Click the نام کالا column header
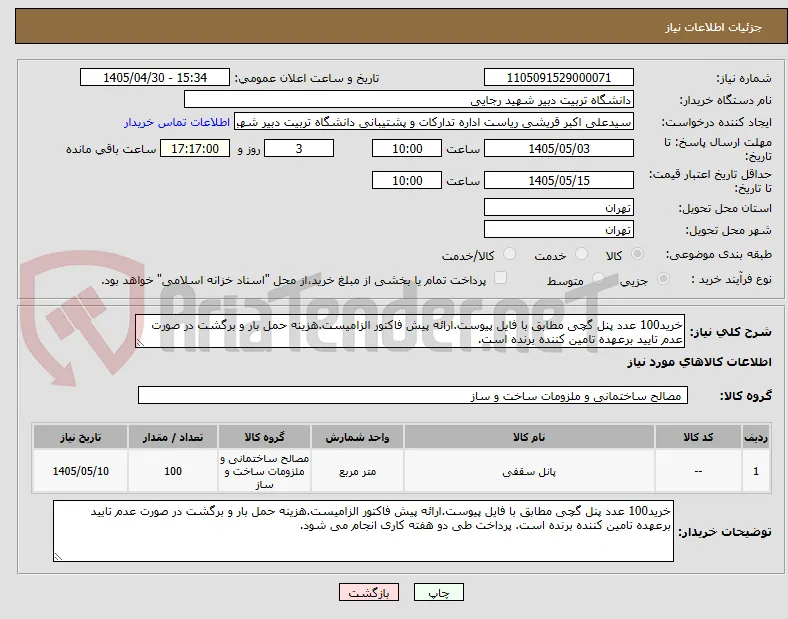788x619 pixels. pos(529,437)
